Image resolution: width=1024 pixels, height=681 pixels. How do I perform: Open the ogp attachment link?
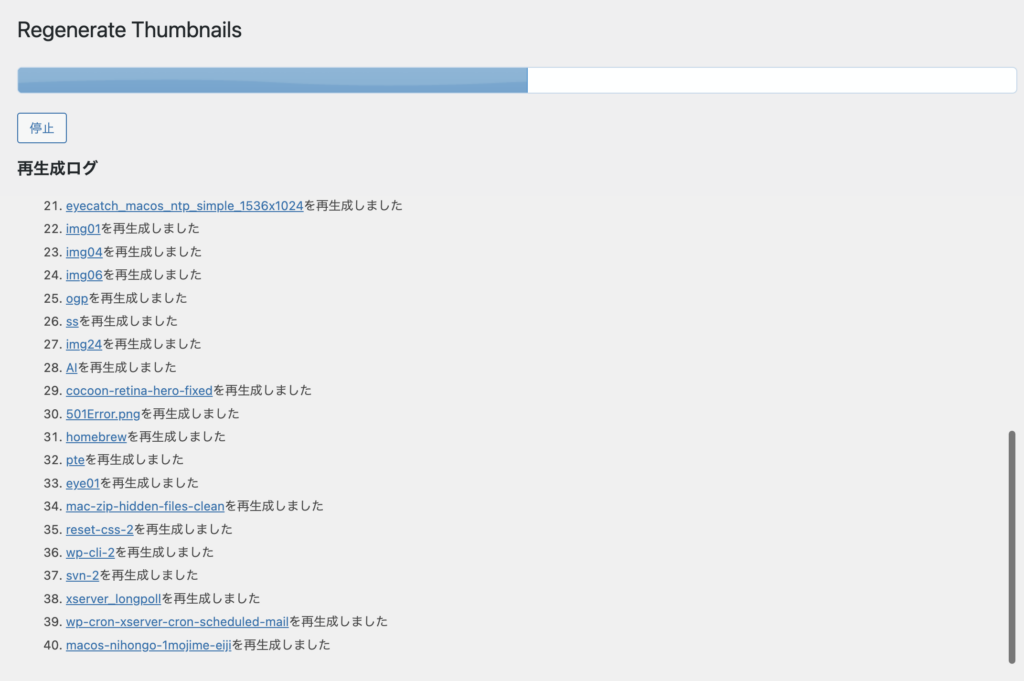pos(77,298)
